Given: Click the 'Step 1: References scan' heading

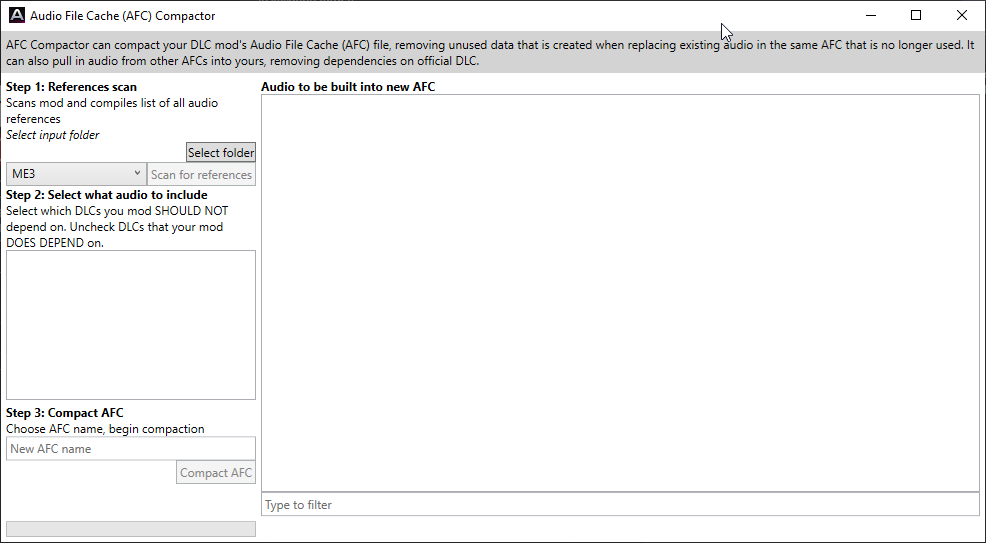Looking at the screenshot, I should click(x=72, y=87).
